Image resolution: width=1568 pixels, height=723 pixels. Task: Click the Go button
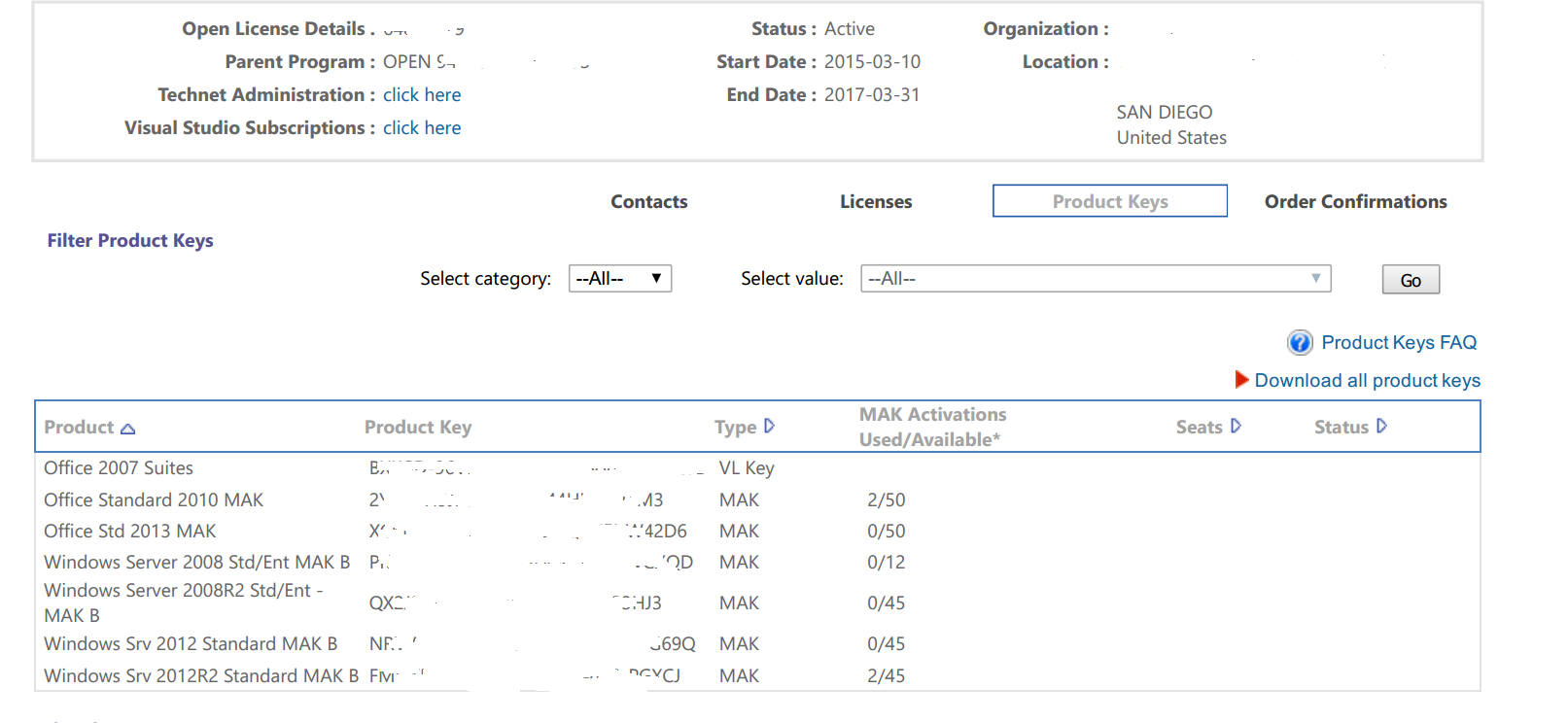tap(1411, 280)
